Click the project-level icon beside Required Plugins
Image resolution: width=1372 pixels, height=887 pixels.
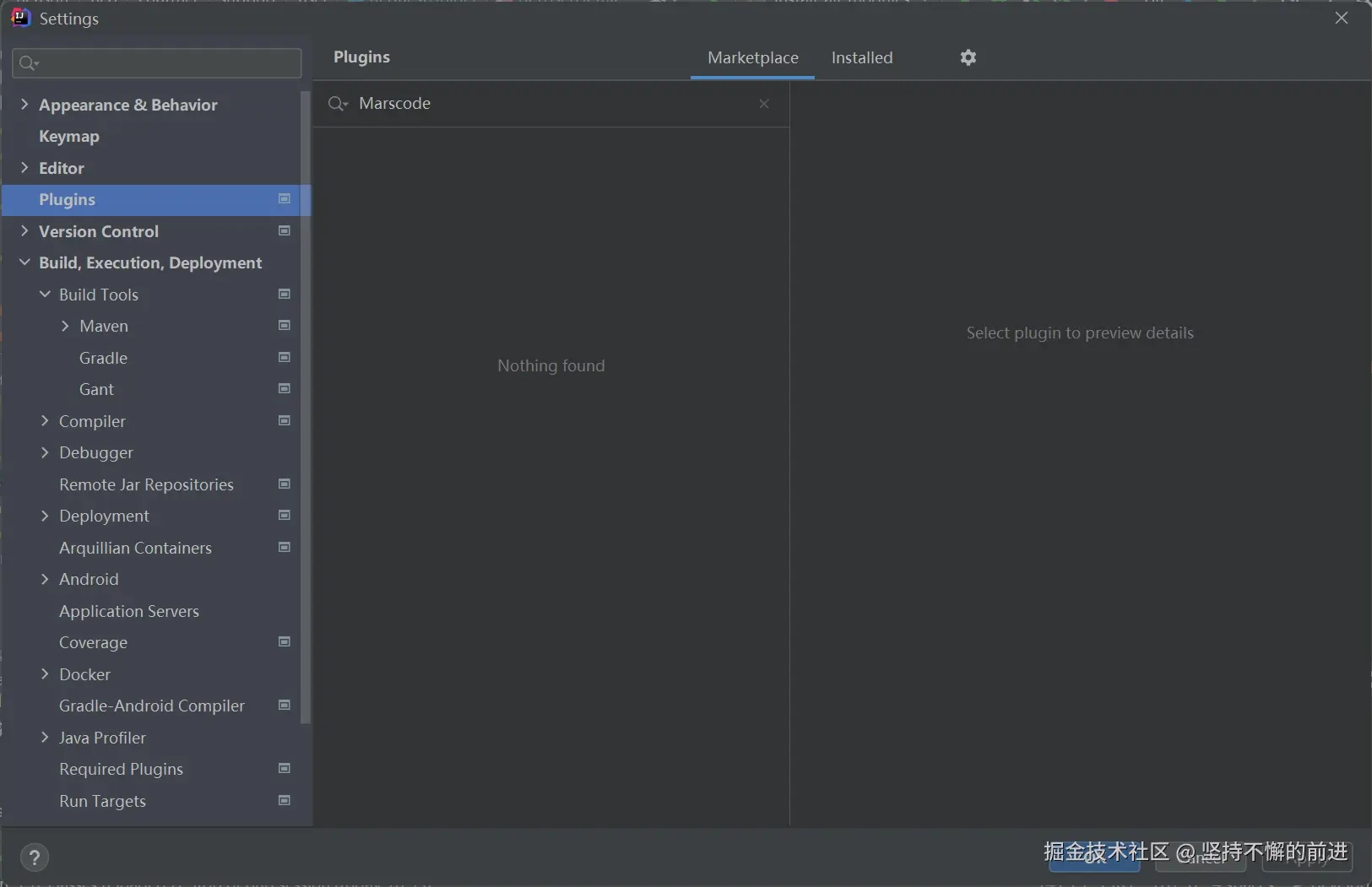285,768
